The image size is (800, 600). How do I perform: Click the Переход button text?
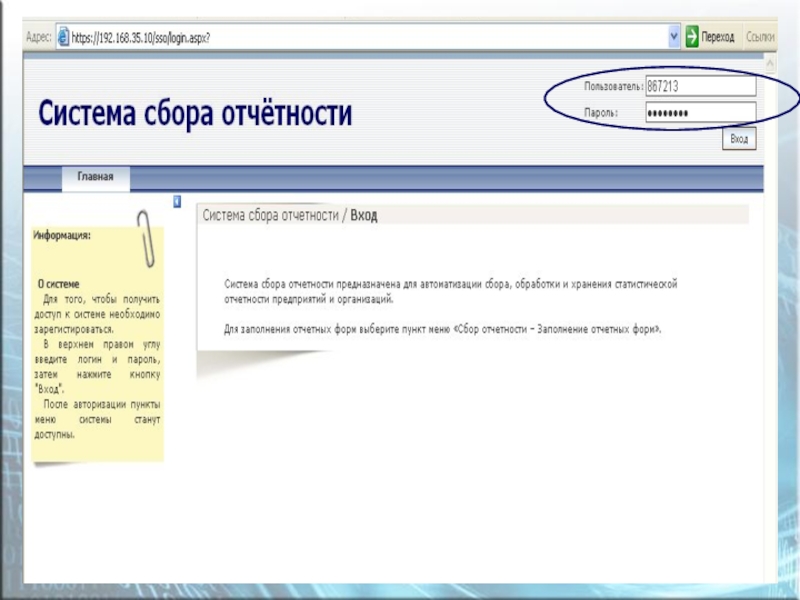tap(717, 37)
